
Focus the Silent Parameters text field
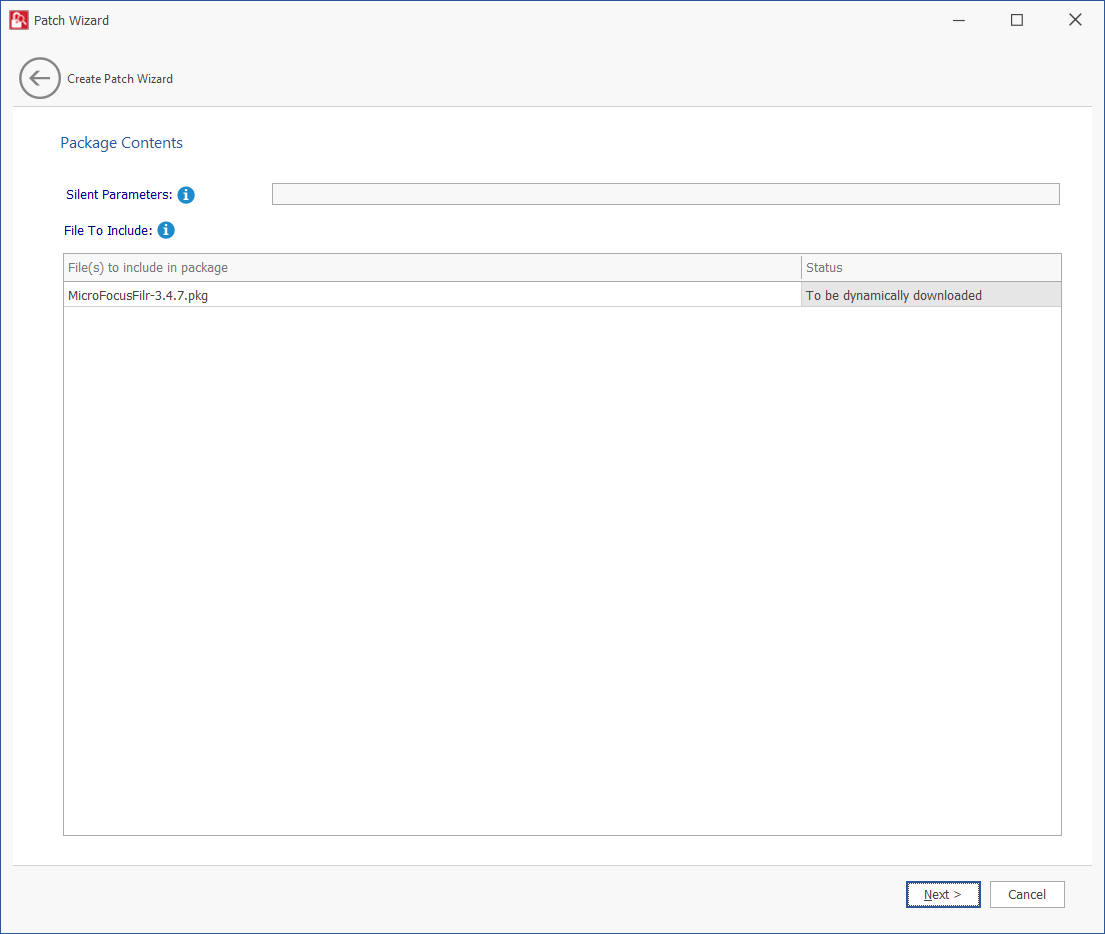coord(665,194)
